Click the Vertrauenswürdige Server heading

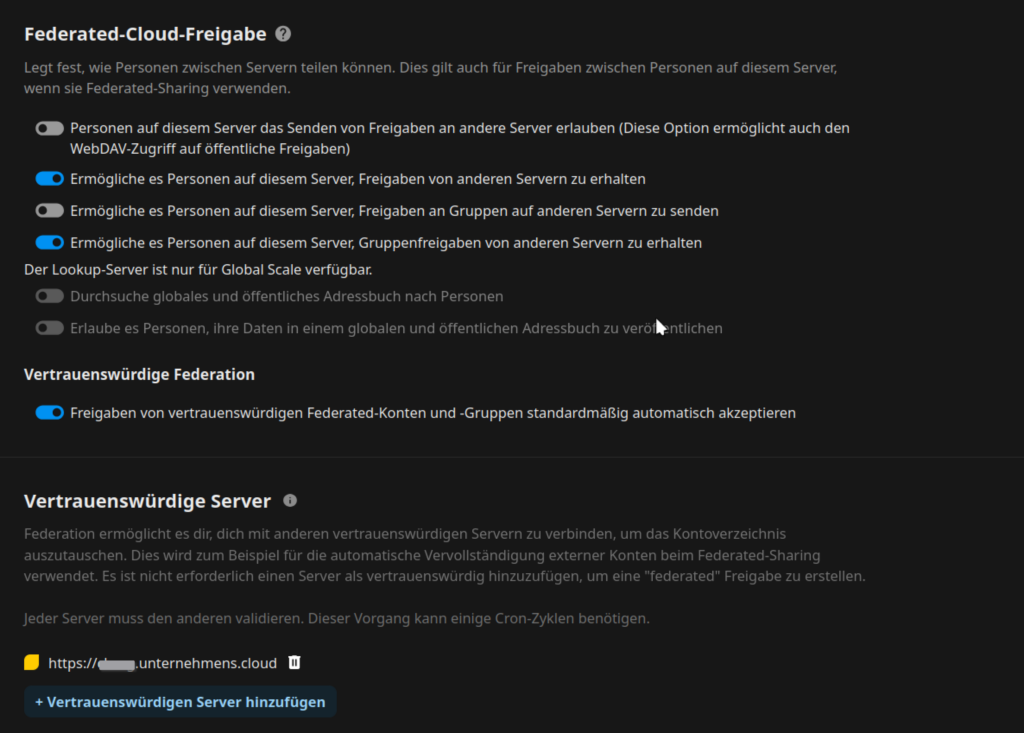pos(147,501)
